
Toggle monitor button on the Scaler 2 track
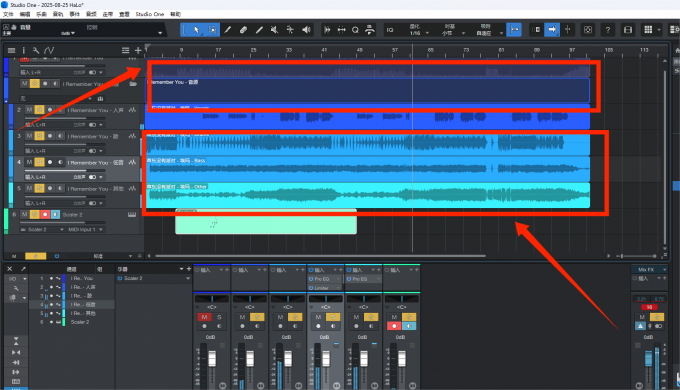point(55,215)
